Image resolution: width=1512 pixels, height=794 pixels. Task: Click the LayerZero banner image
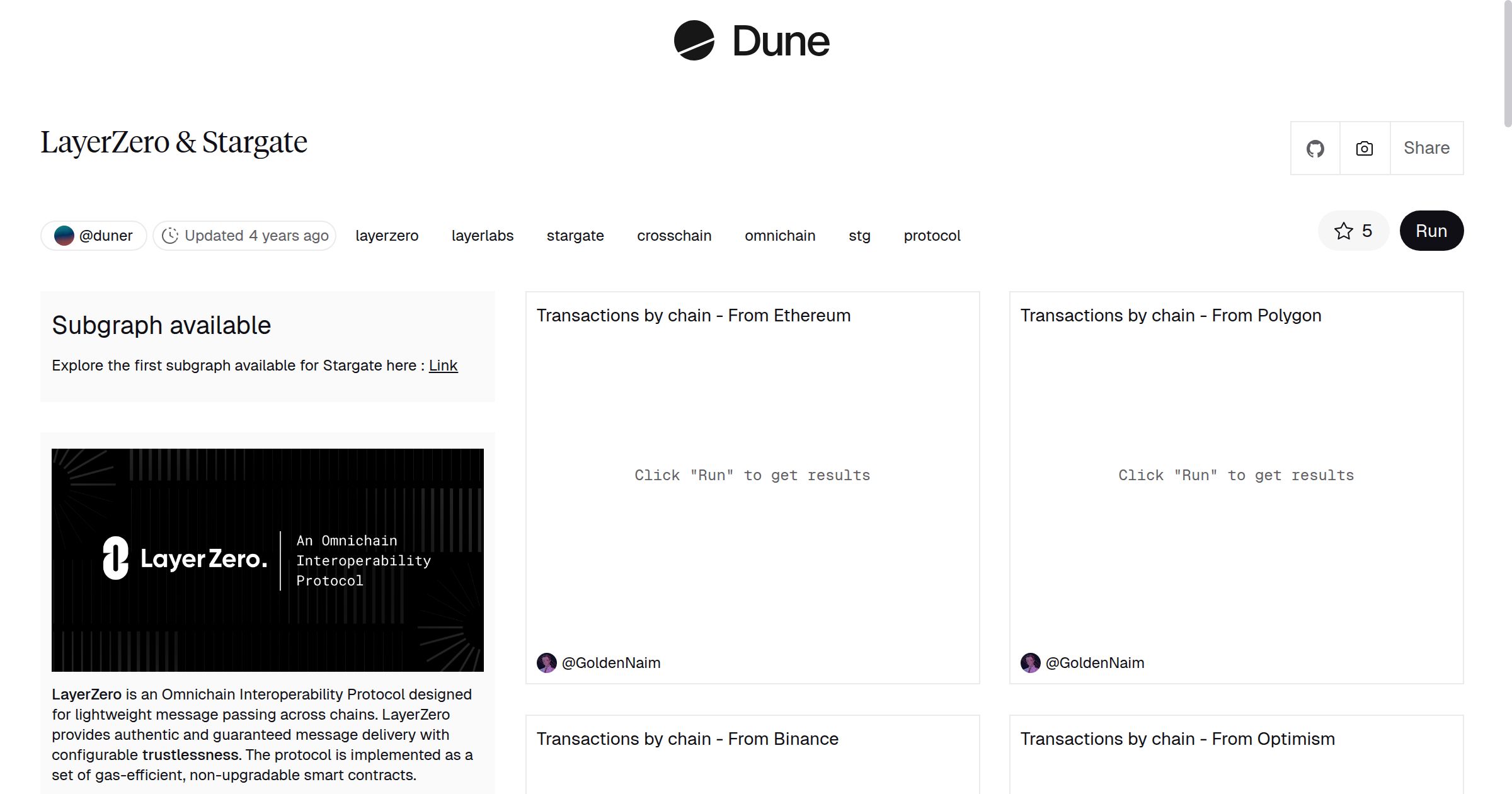[268, 560]
